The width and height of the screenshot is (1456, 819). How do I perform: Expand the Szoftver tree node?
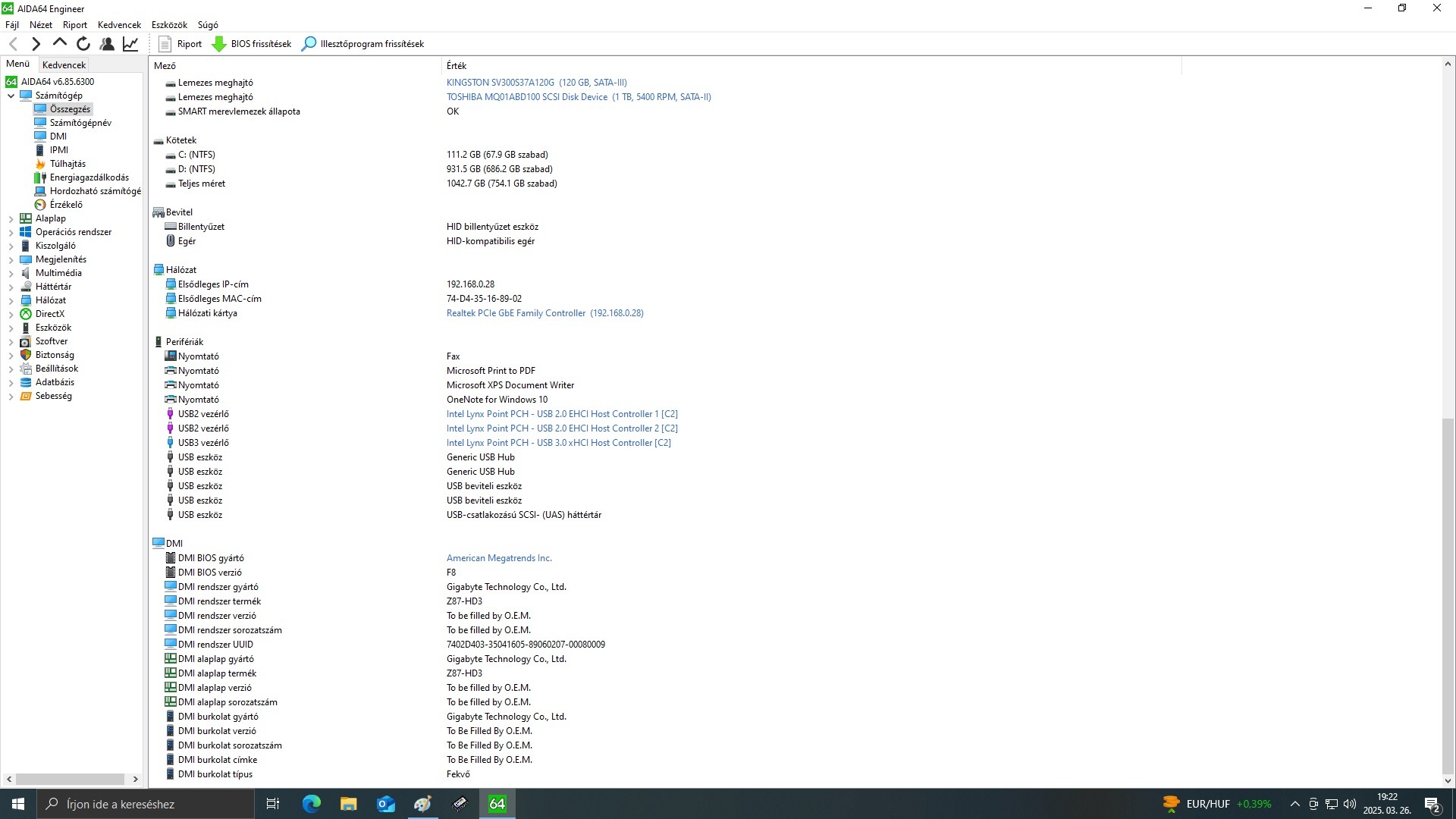click(11, 341)
